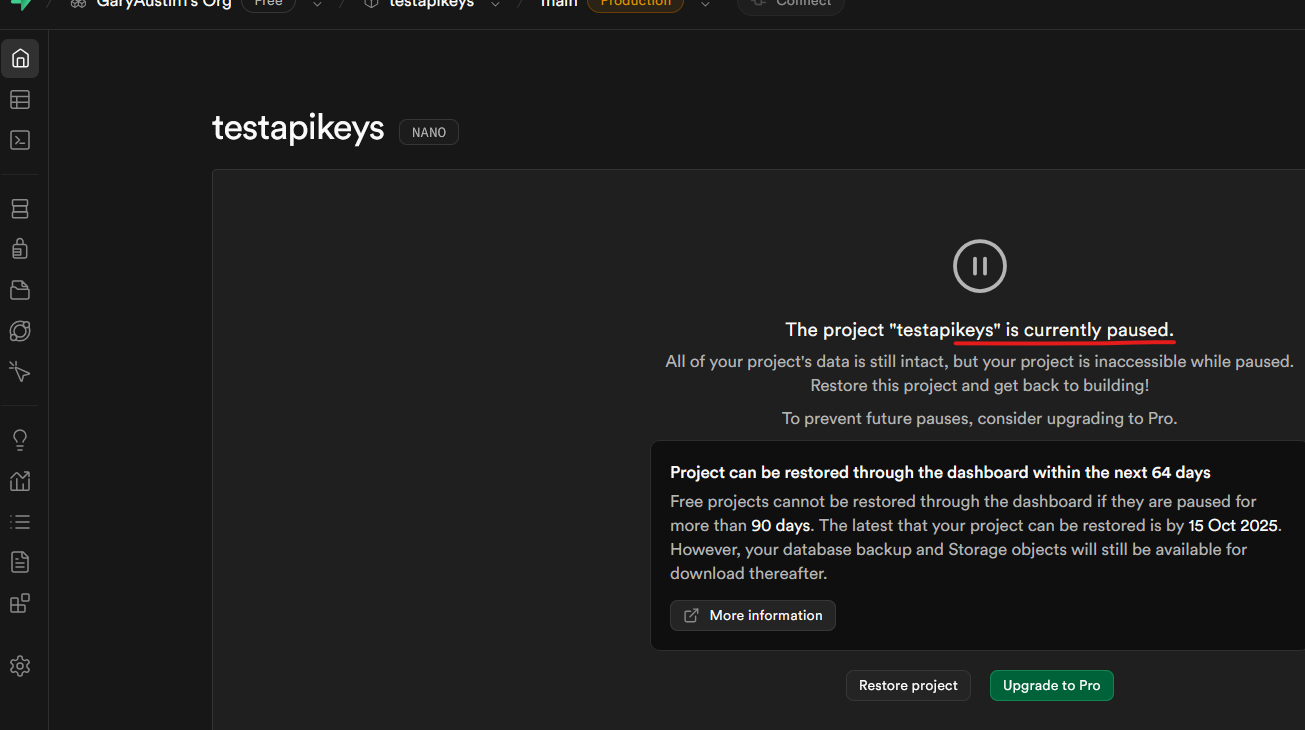This screenshot has height=730, width=1305.
Task: Open the Edge Functions globe icon
Action: click(x=20, y=331)
